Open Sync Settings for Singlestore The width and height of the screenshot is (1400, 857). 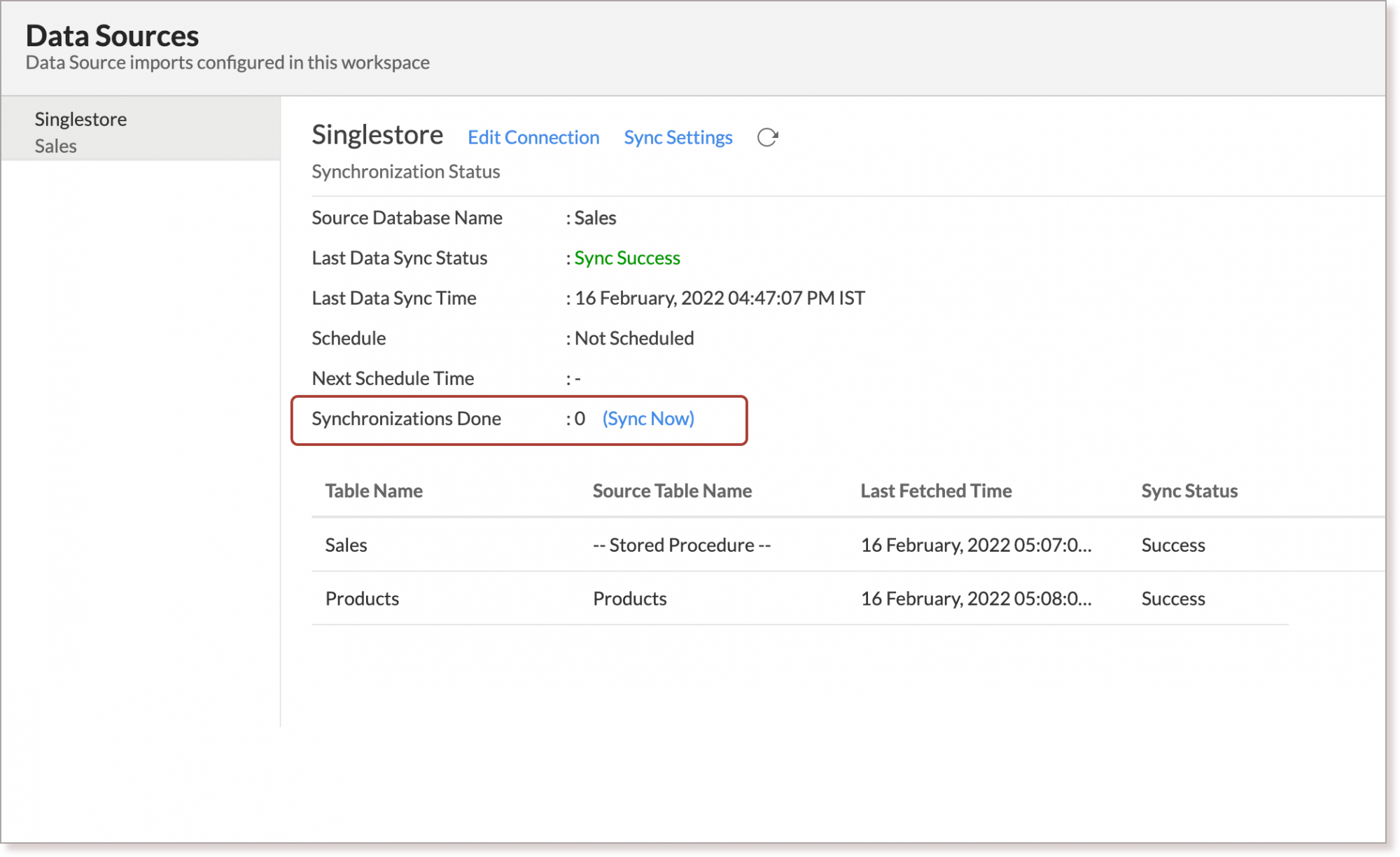click(677, 137)
